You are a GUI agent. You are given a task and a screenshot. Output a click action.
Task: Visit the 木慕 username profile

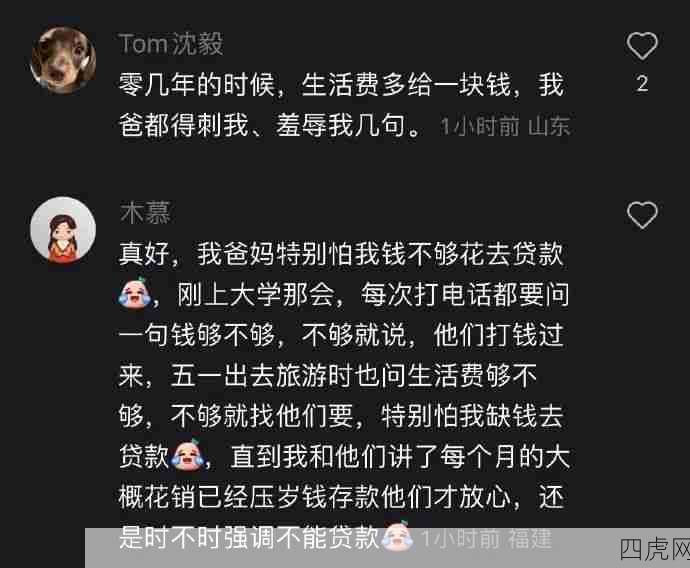pyautogui.click(x=145, y=213)
